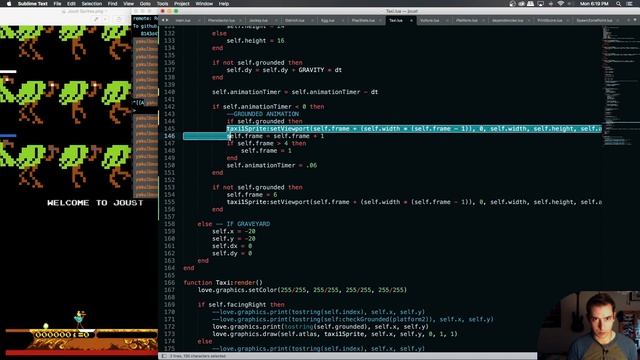Click the Preview window title Joust sprites png
Image resolution: width=640 pixels, height=360 pixels.
84,11
